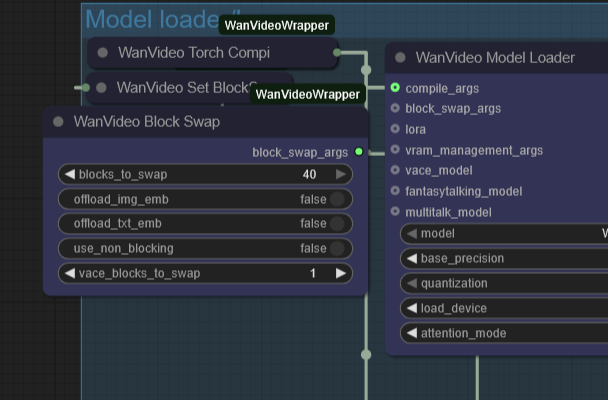Click the WanVideo Set BlockSwap node collapse dot
608x400 pixels.
click(101, 88)
